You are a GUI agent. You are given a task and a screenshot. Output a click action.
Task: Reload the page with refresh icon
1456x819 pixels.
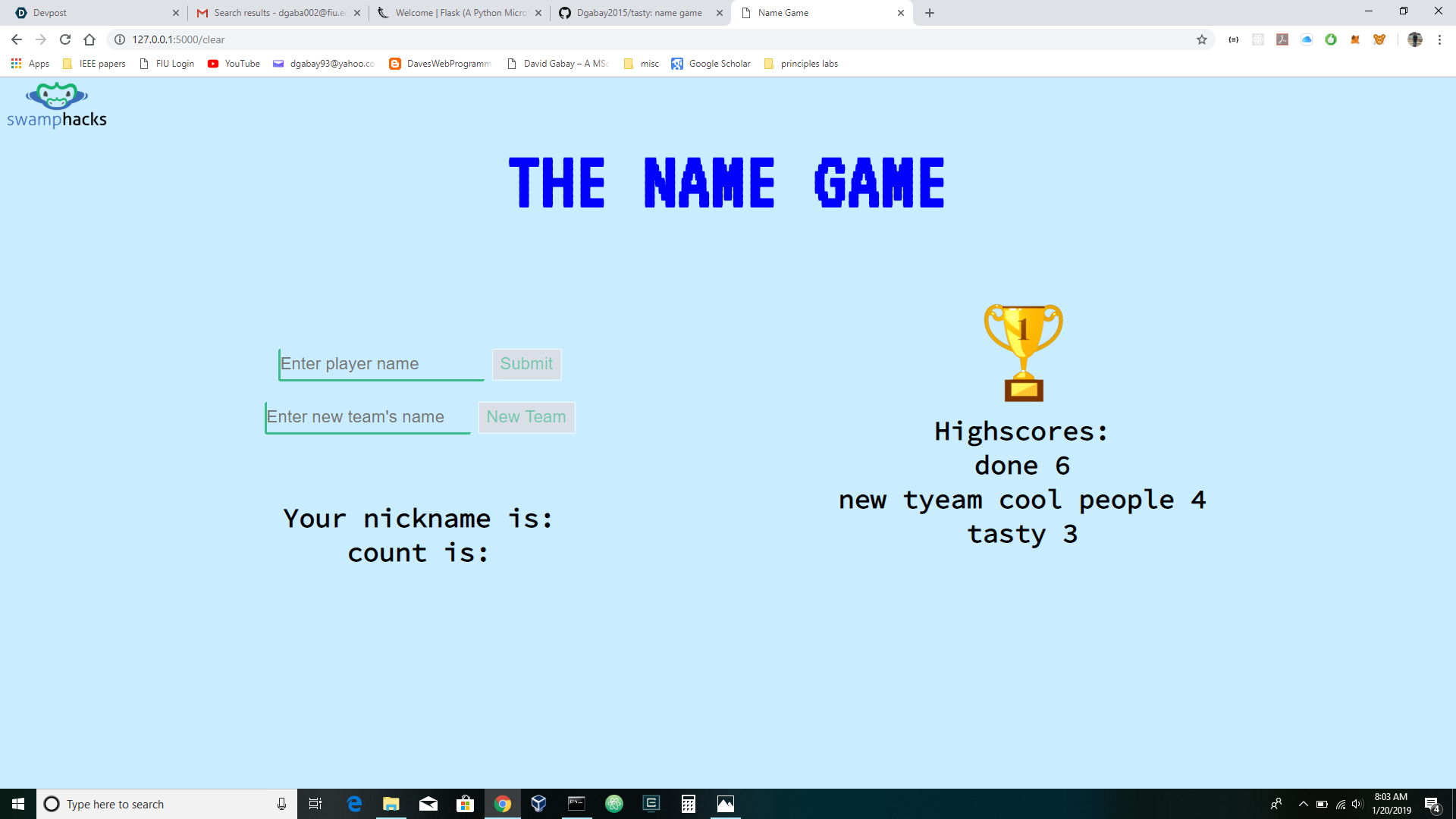pos(65,39)
